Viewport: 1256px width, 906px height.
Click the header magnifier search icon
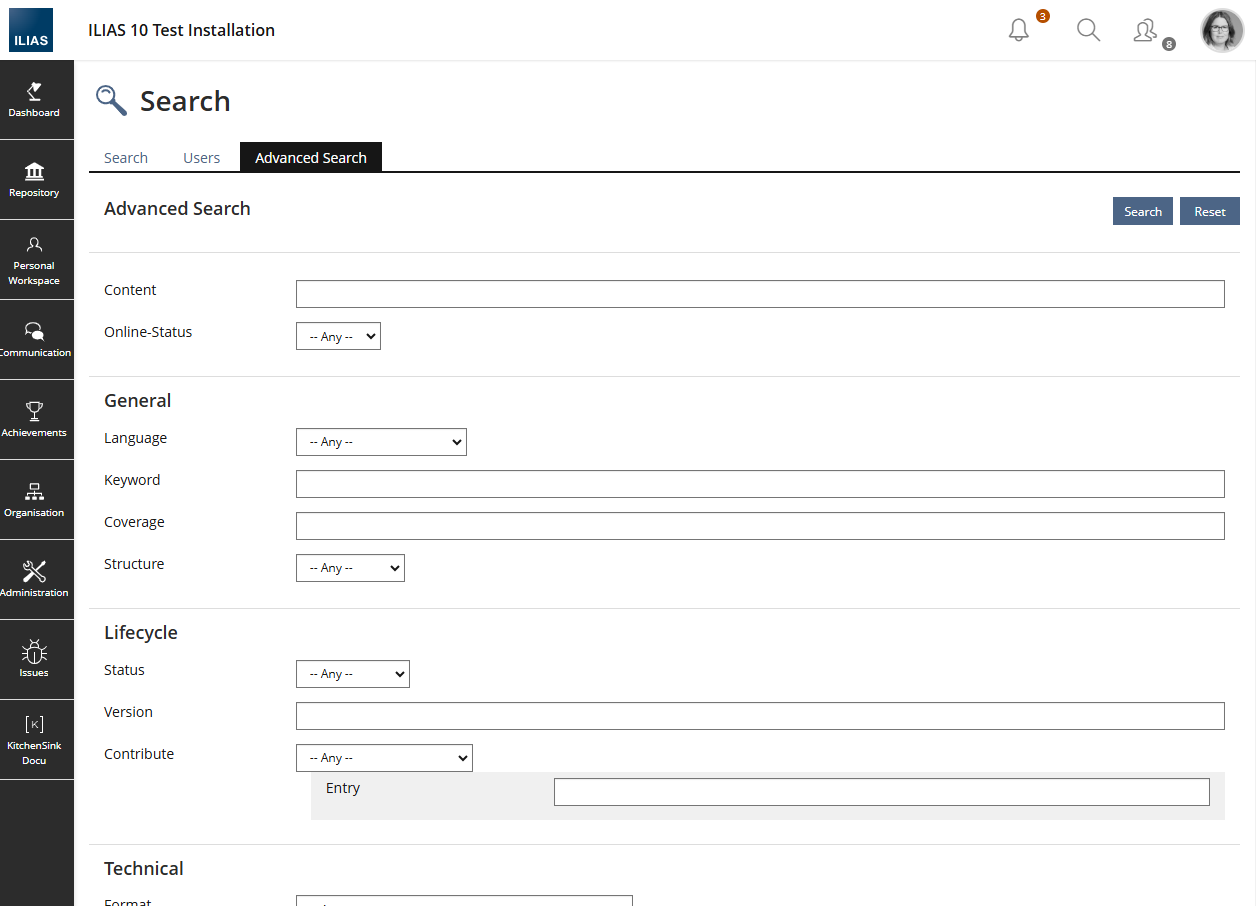tap(1088, 31)
